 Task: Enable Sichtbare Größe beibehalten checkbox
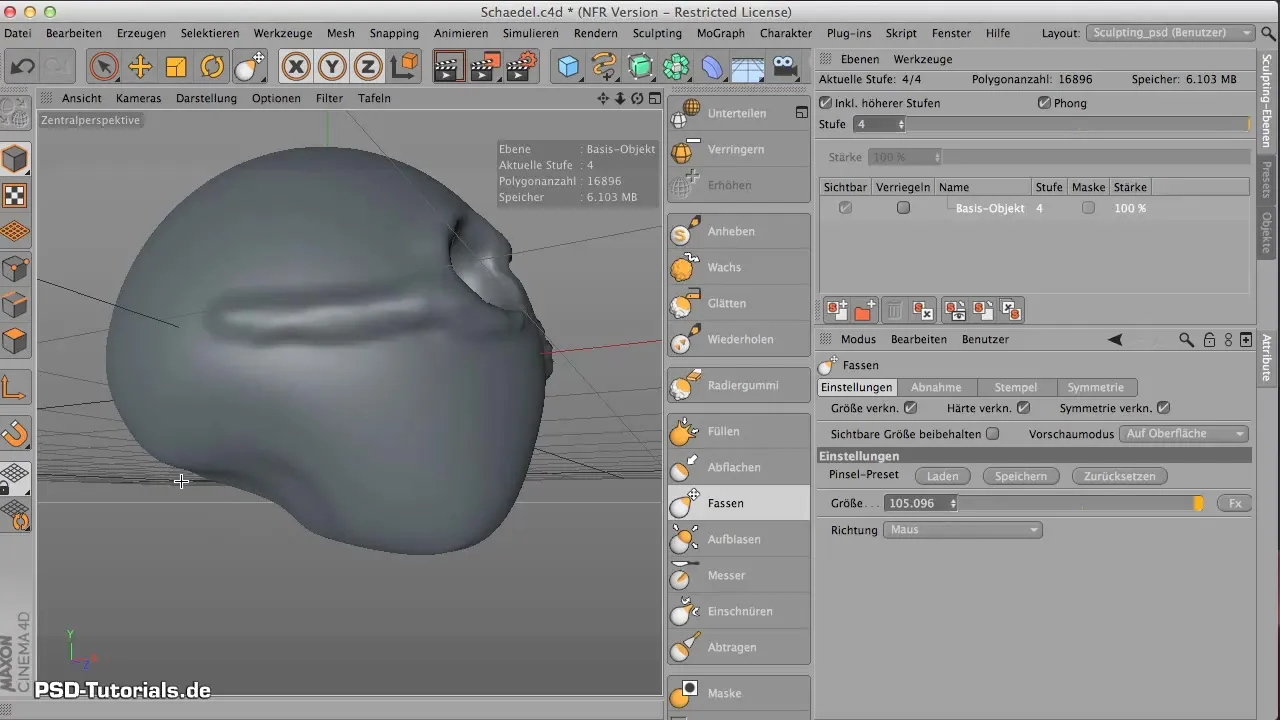(x=992, y=434)
